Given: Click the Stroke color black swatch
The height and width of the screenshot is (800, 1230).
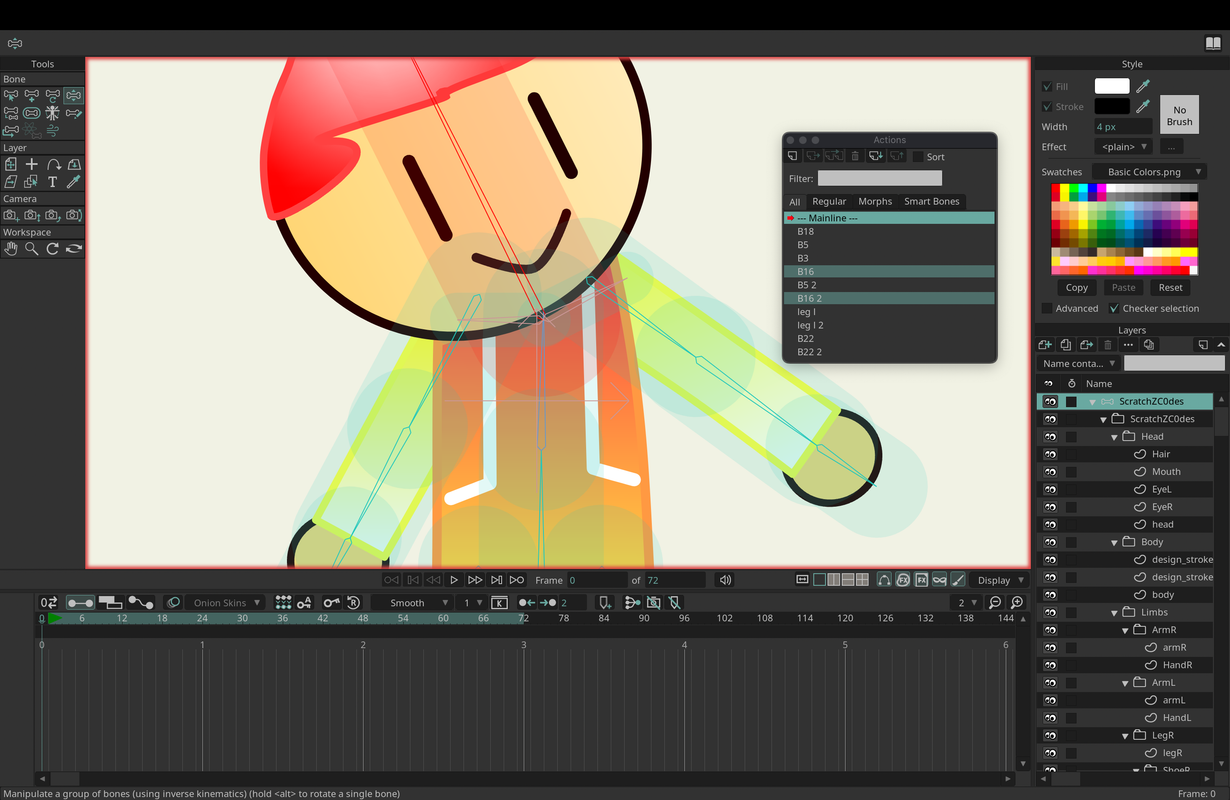Looking at the screenshot, I should pos(1112,106).
